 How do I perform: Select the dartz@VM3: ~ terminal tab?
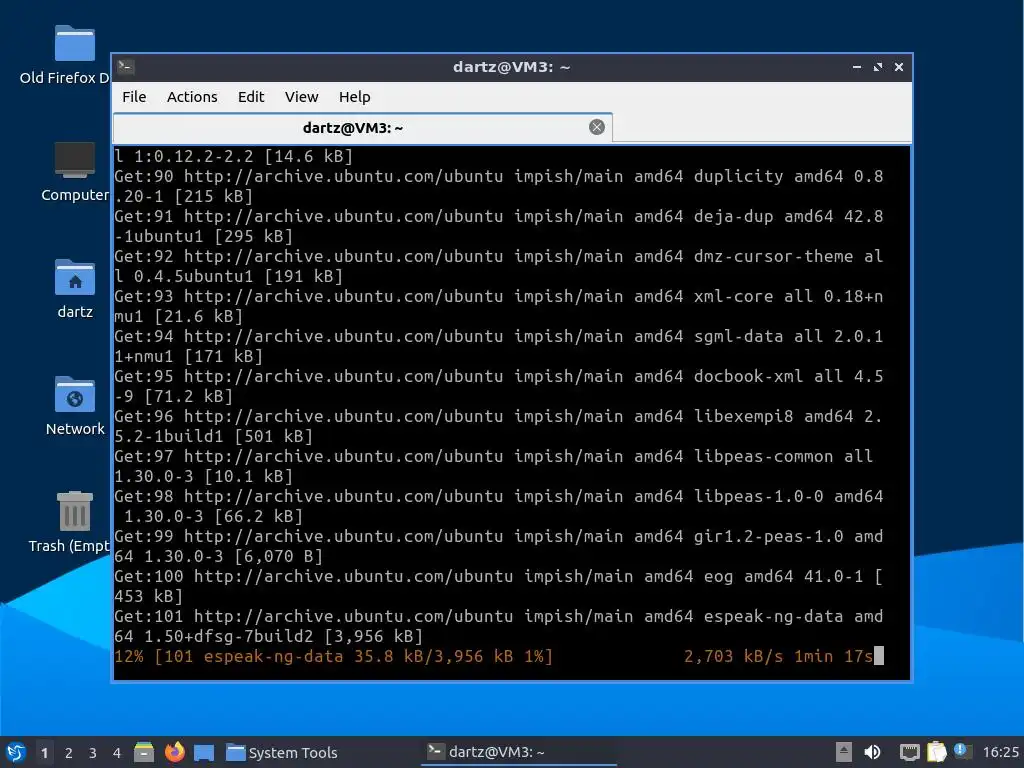coord(362,127)
